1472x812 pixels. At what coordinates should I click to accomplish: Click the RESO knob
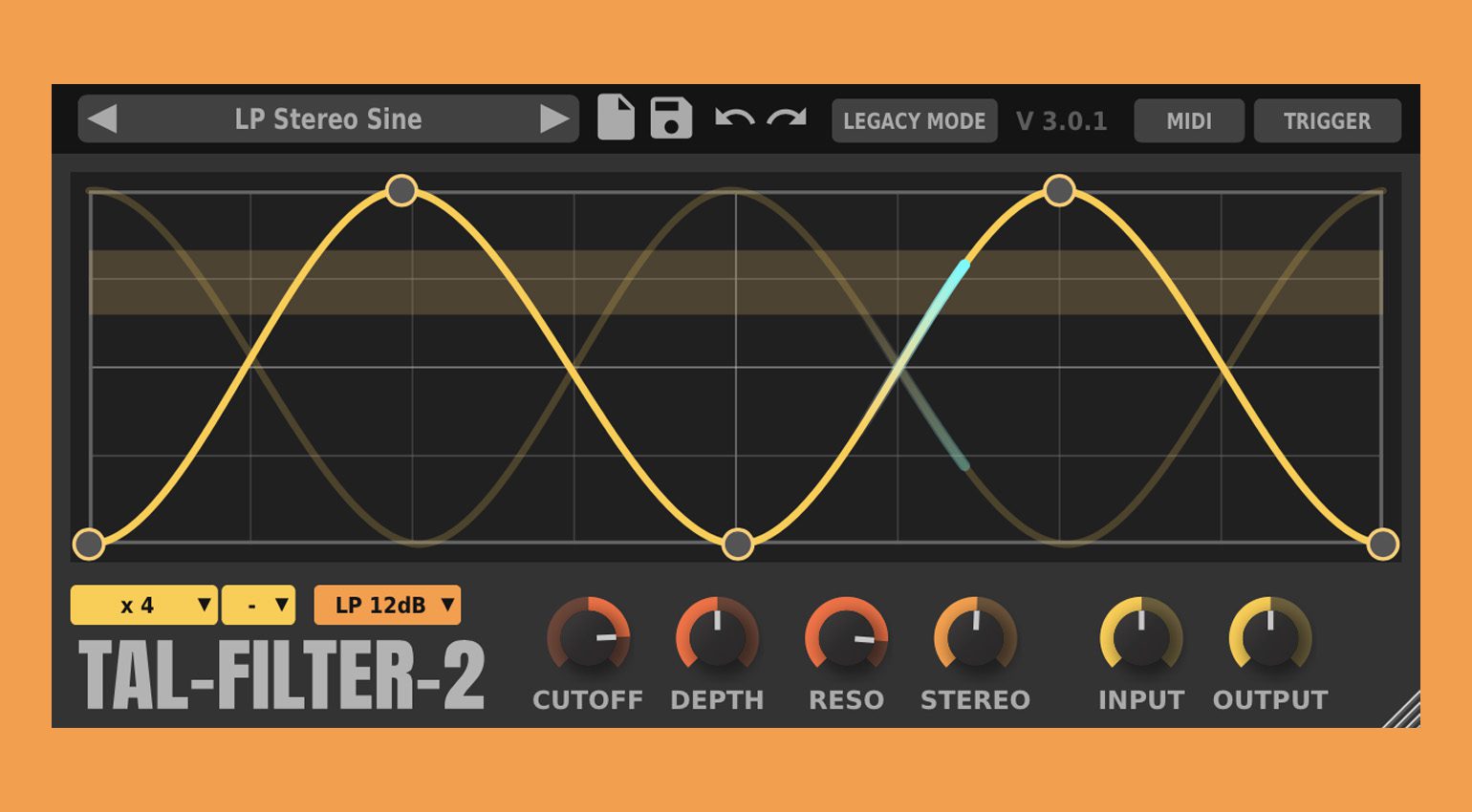coord(846,637)
